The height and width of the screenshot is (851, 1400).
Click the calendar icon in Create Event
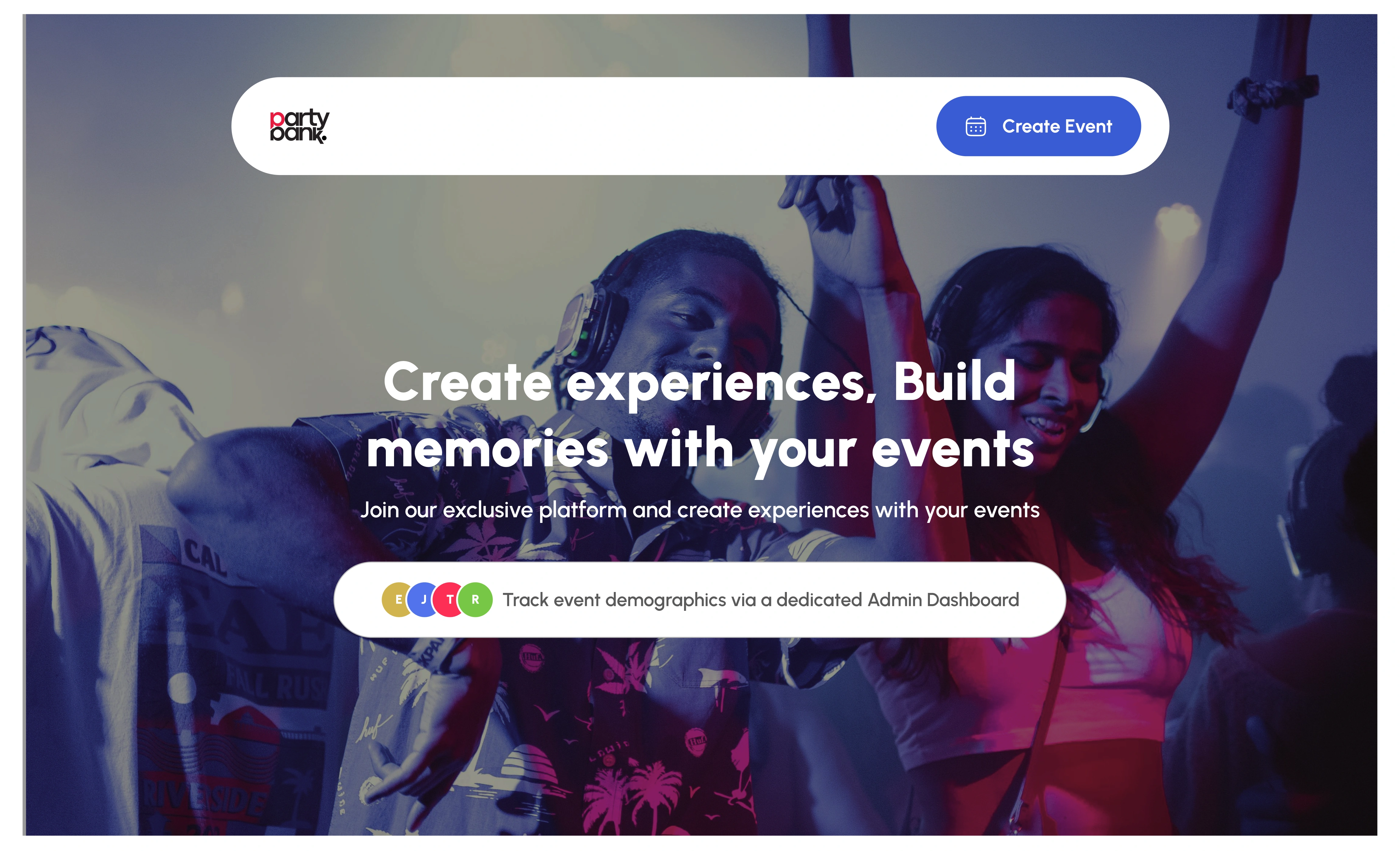976,126
